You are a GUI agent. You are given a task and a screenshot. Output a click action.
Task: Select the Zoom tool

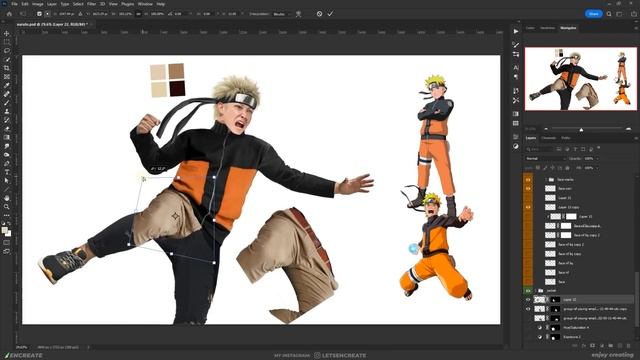click(x=7, y=207)
